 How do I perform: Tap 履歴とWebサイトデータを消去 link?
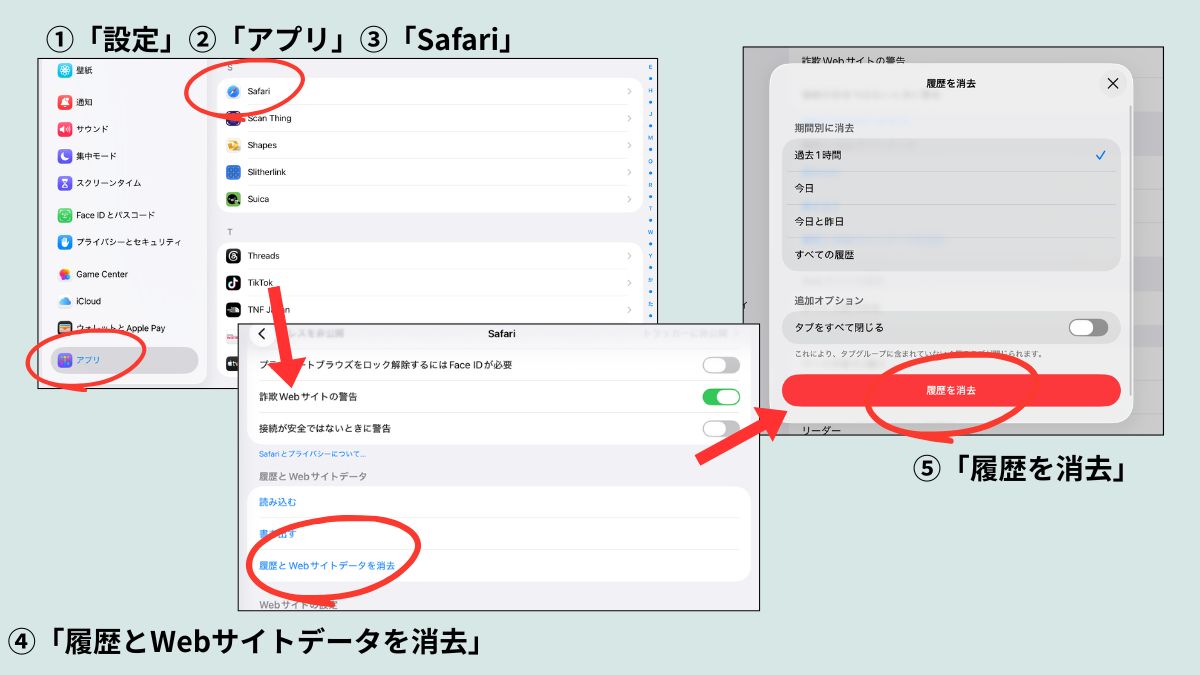click(x=327, y=566)
